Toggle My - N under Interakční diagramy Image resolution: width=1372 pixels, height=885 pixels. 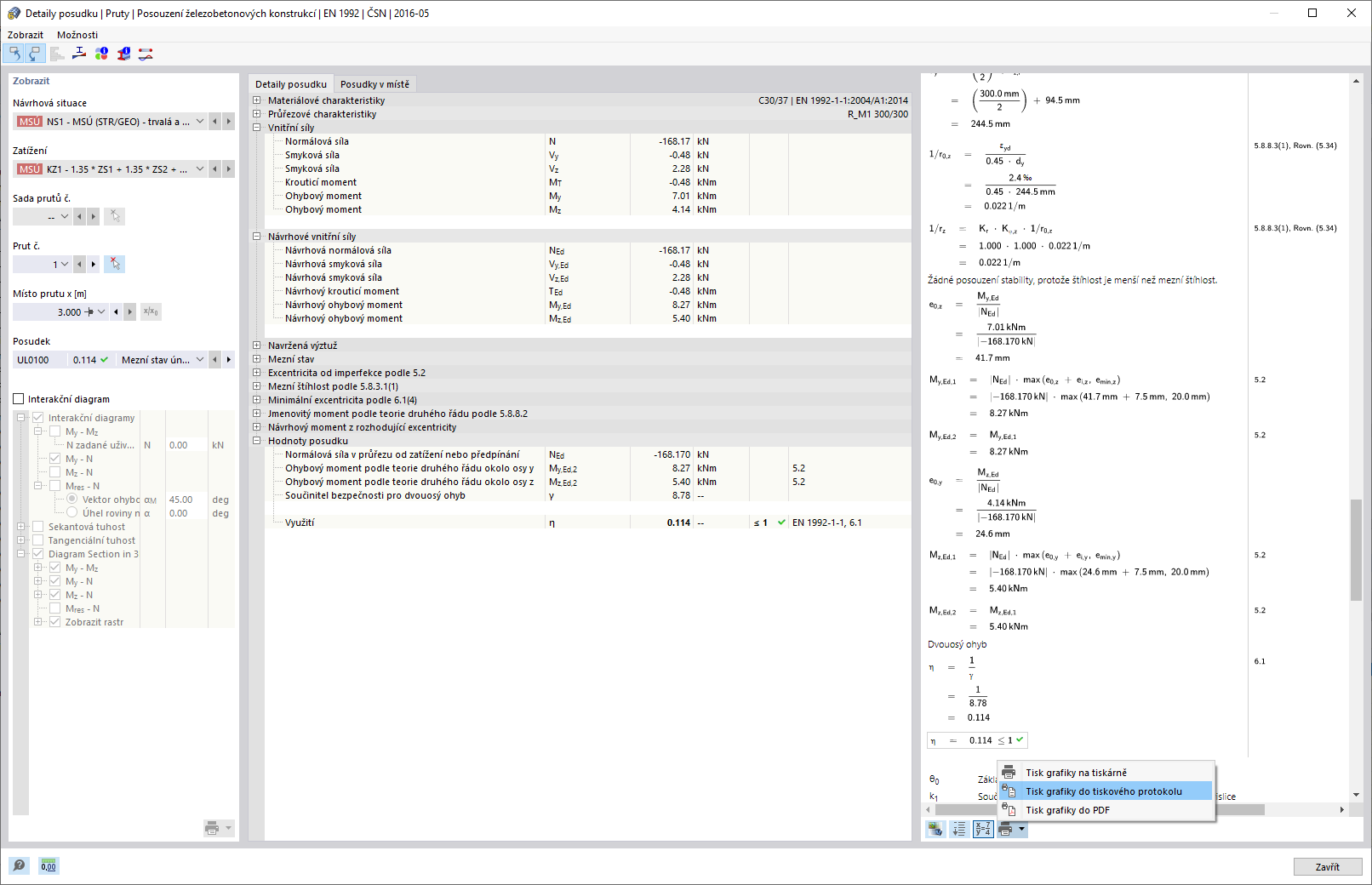click(x=55, y=459)
